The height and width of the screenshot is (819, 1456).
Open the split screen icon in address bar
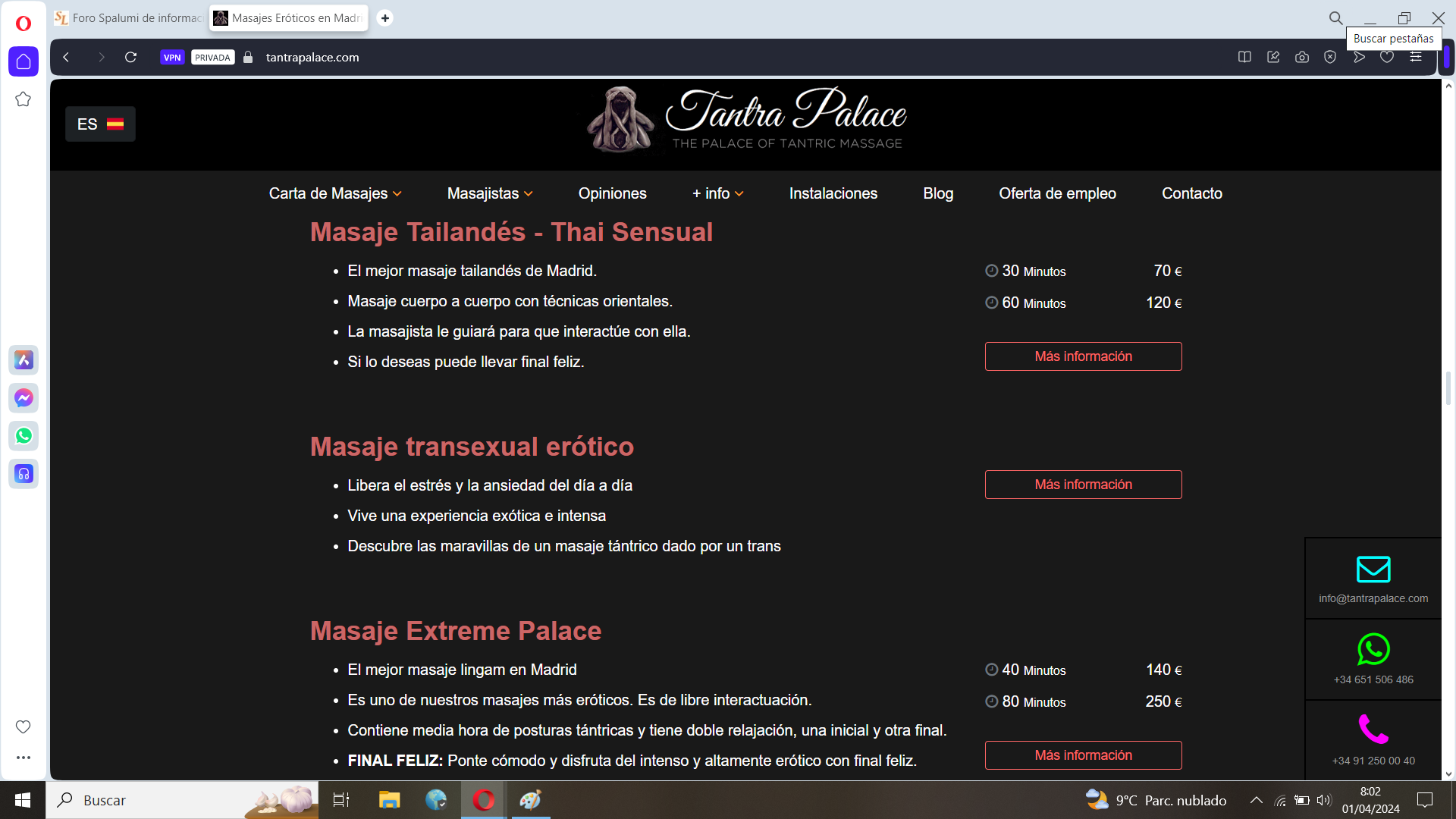point(1244,57)
